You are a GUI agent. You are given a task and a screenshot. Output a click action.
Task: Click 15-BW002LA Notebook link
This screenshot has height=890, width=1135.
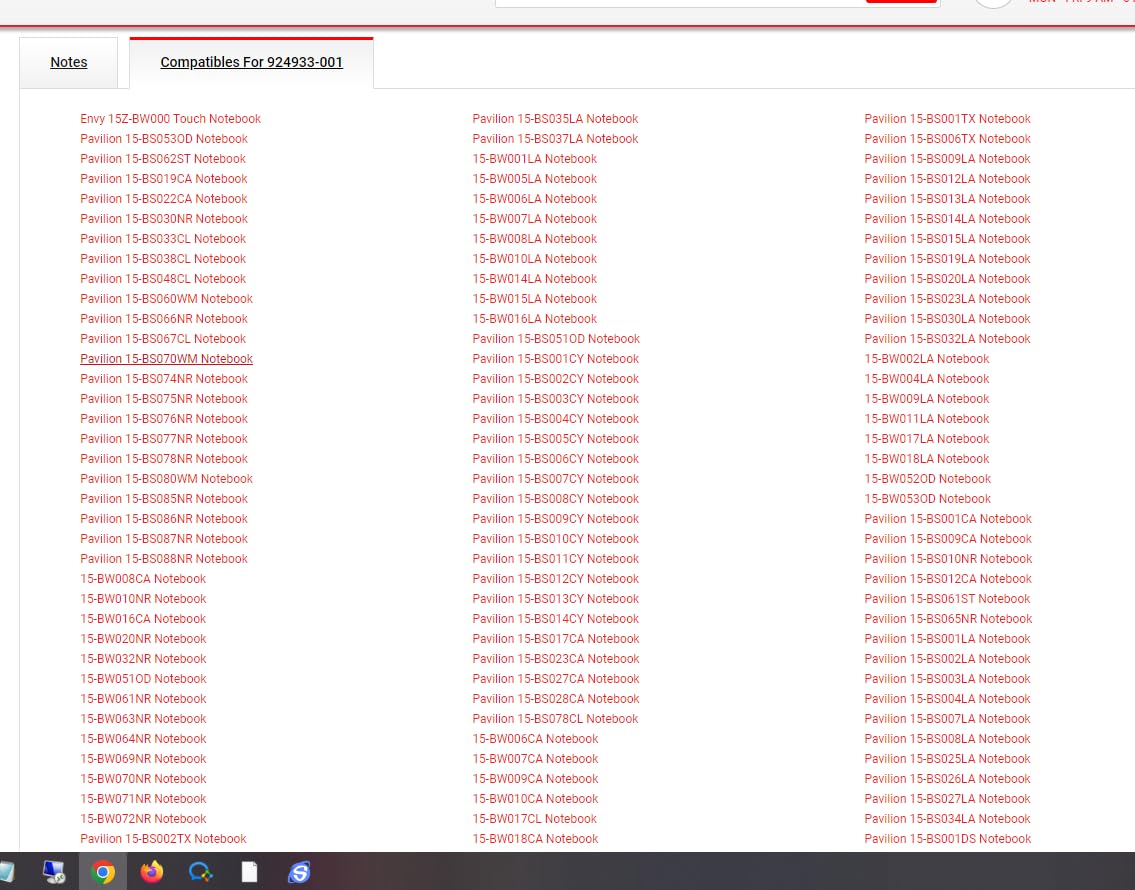(927, 359)
